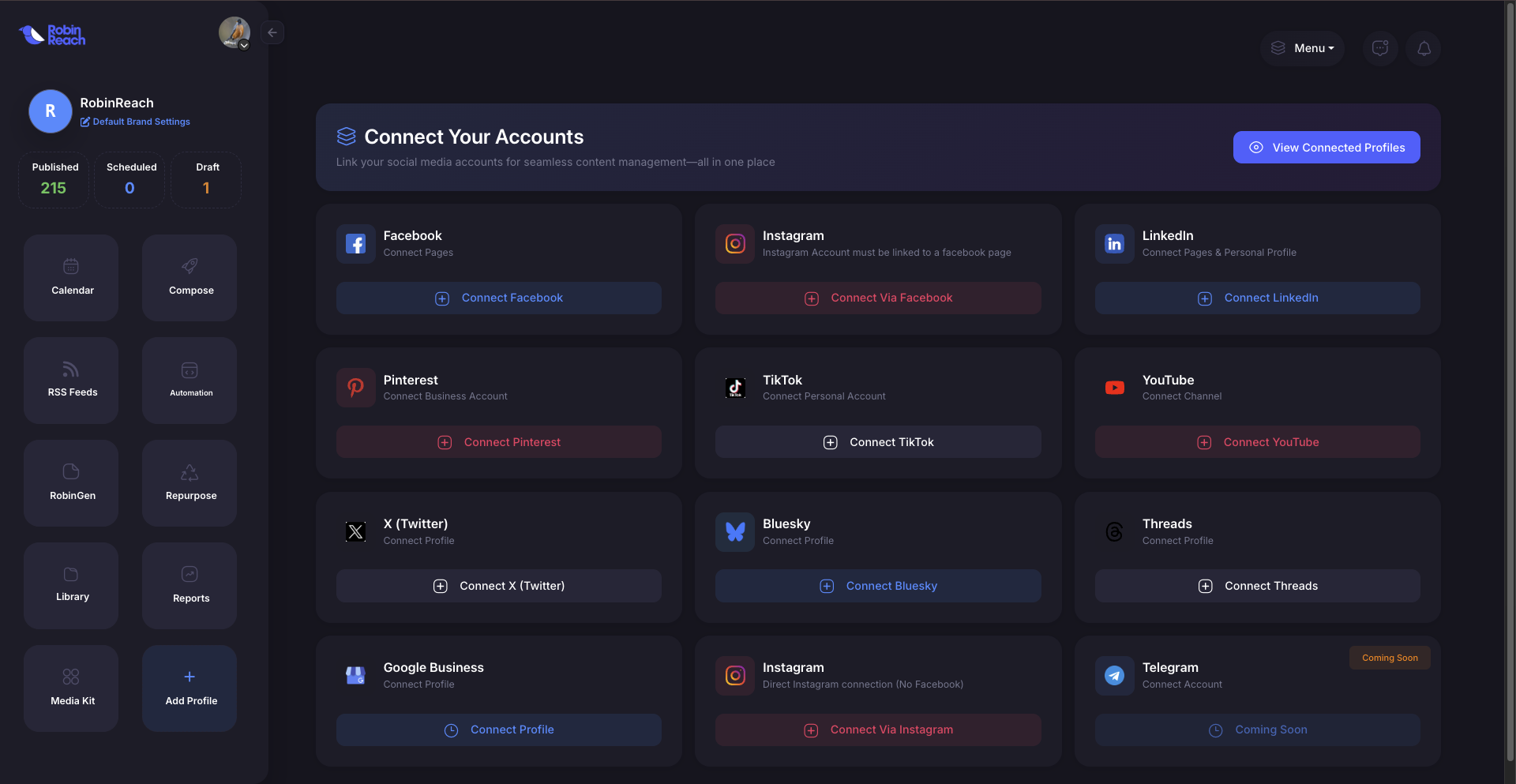Expand the Menu dropdown
The image size is (1516, 784).
pyautogui.click(x=1302, y=48)
